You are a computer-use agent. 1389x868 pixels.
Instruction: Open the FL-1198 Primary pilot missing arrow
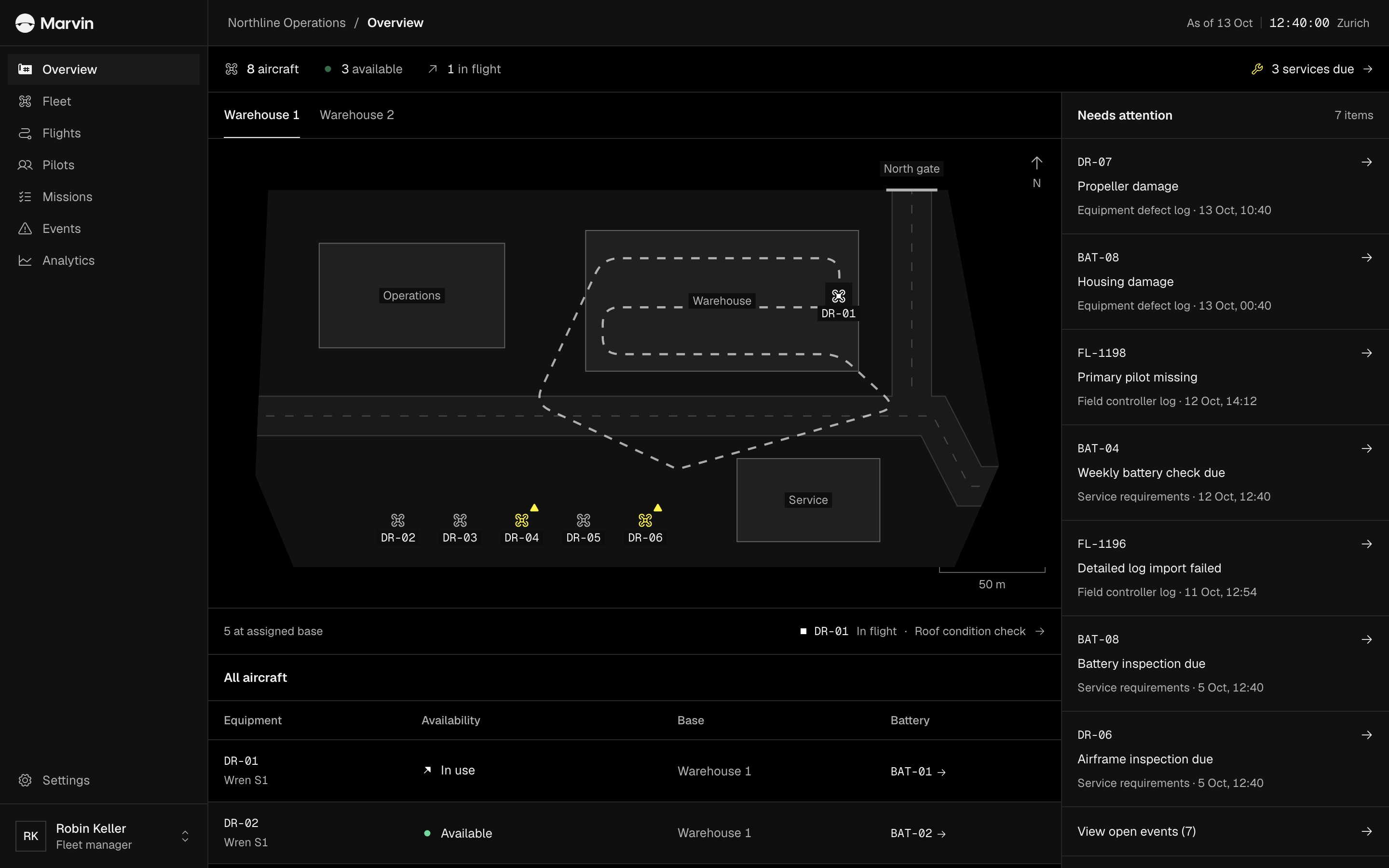pyautogui.click(x=1367, y=353)
